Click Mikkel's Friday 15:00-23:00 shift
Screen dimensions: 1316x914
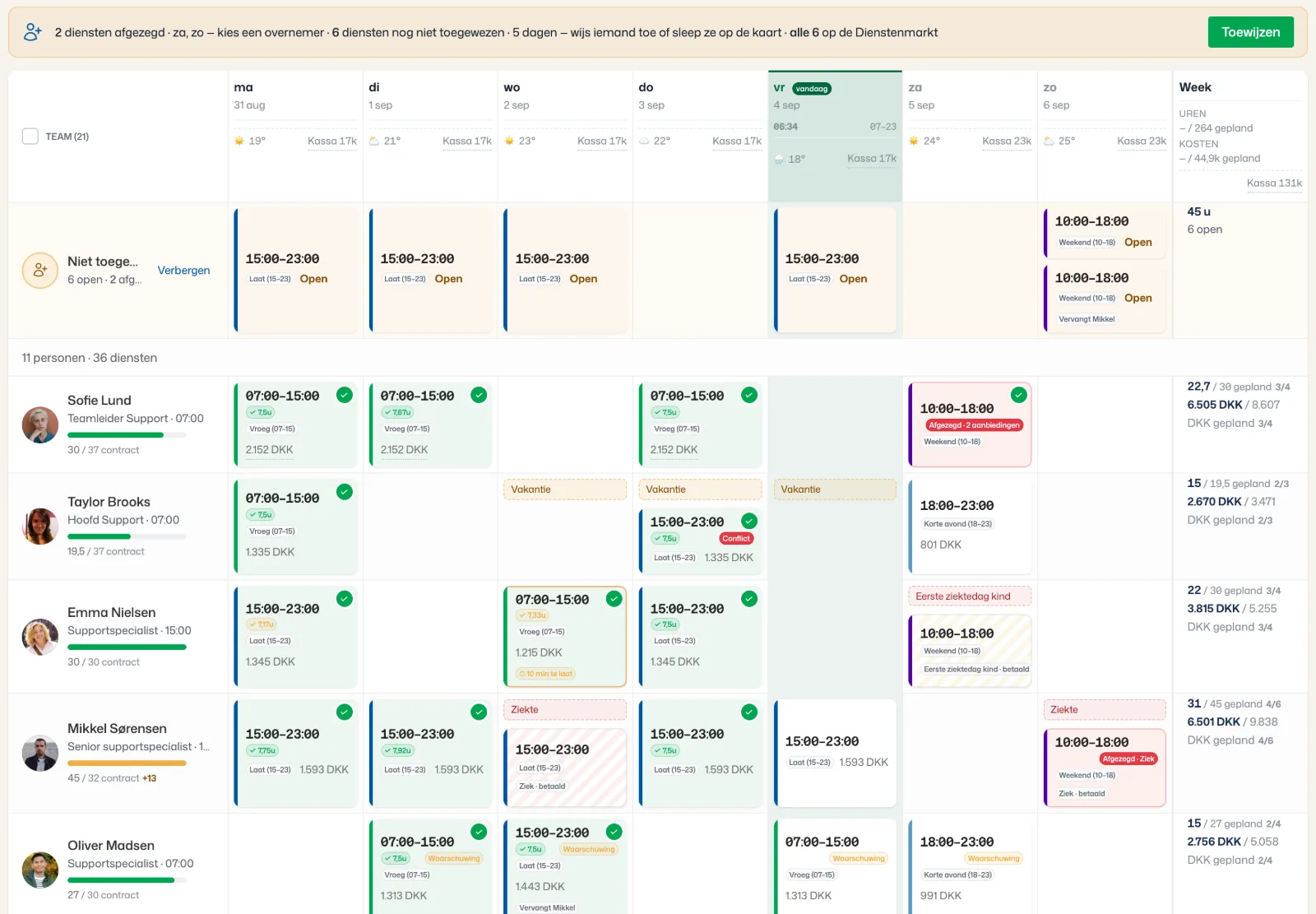pos(836,753)
